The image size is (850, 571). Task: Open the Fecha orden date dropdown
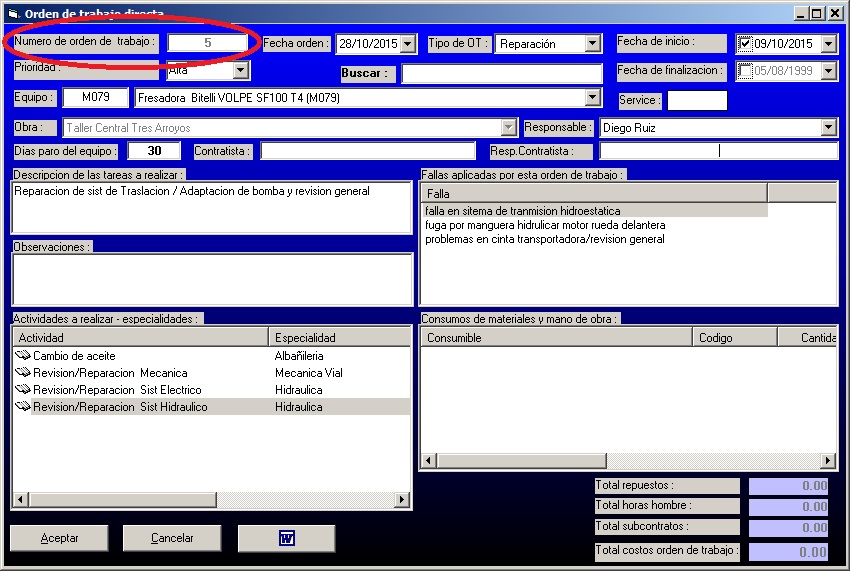click(405, 44)
